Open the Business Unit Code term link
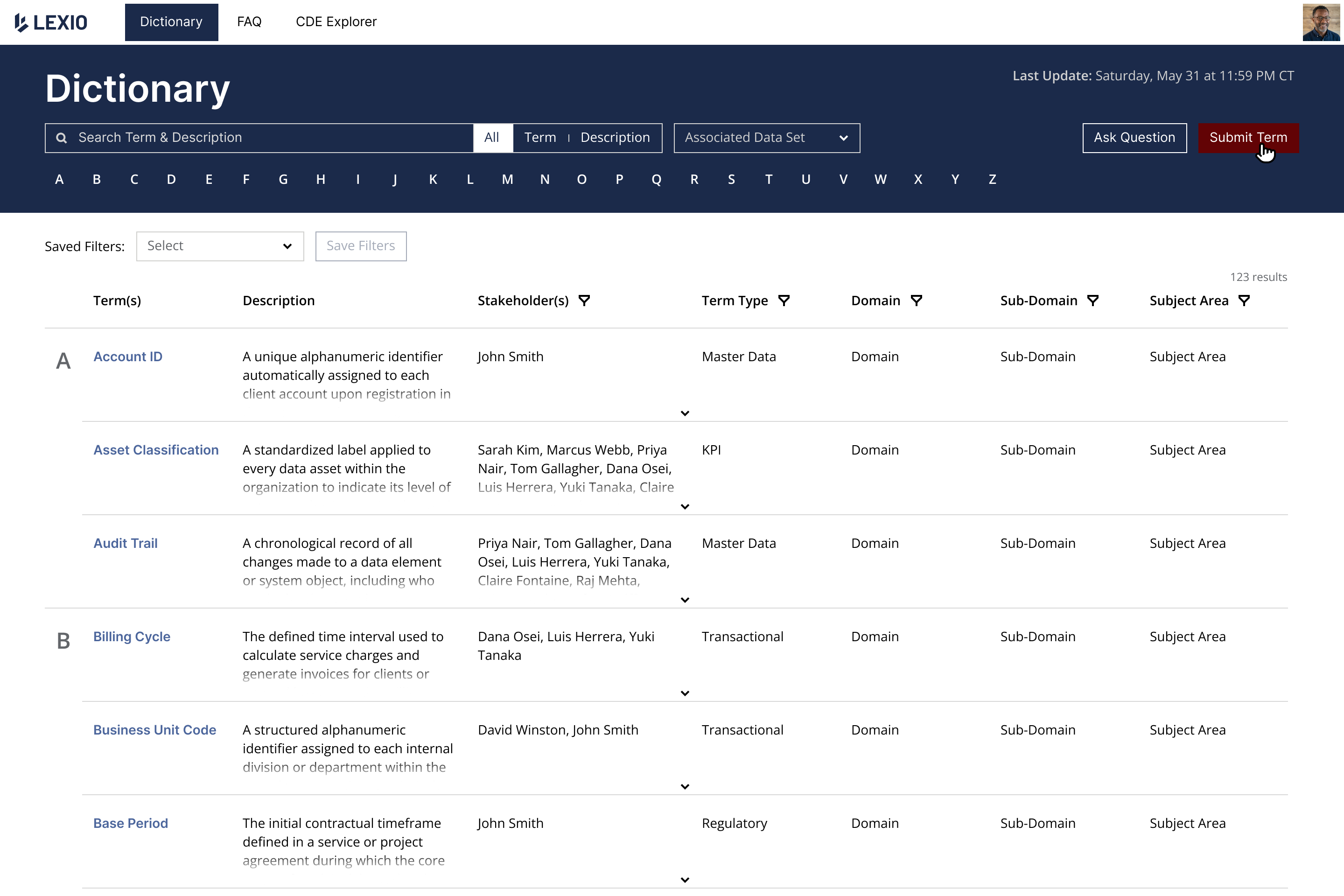The width and height of the screenshot is (1344, 896). [155, 730]
